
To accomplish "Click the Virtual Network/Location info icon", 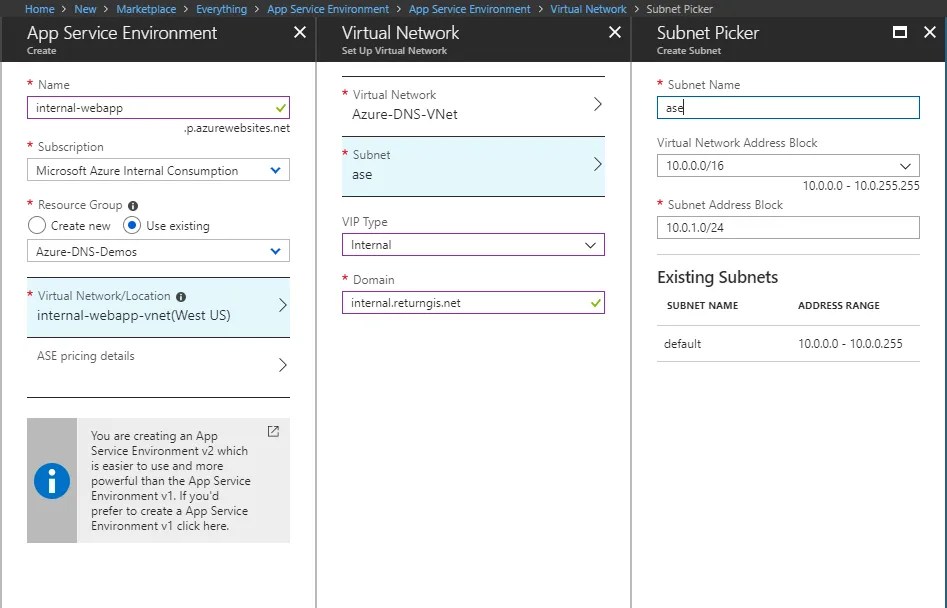I will (181, 296).
